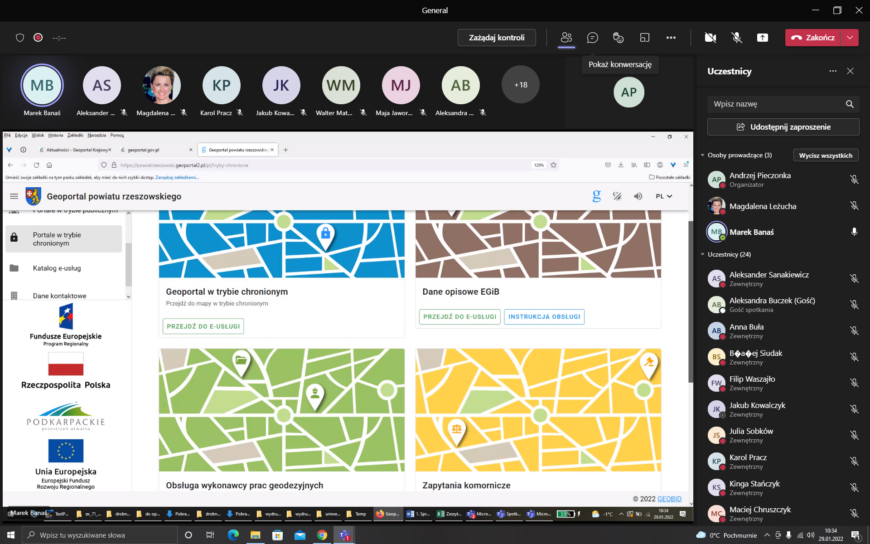
Task: Click mic icon beside Aleksander Sanakiewicz
Action: (854, 278)
